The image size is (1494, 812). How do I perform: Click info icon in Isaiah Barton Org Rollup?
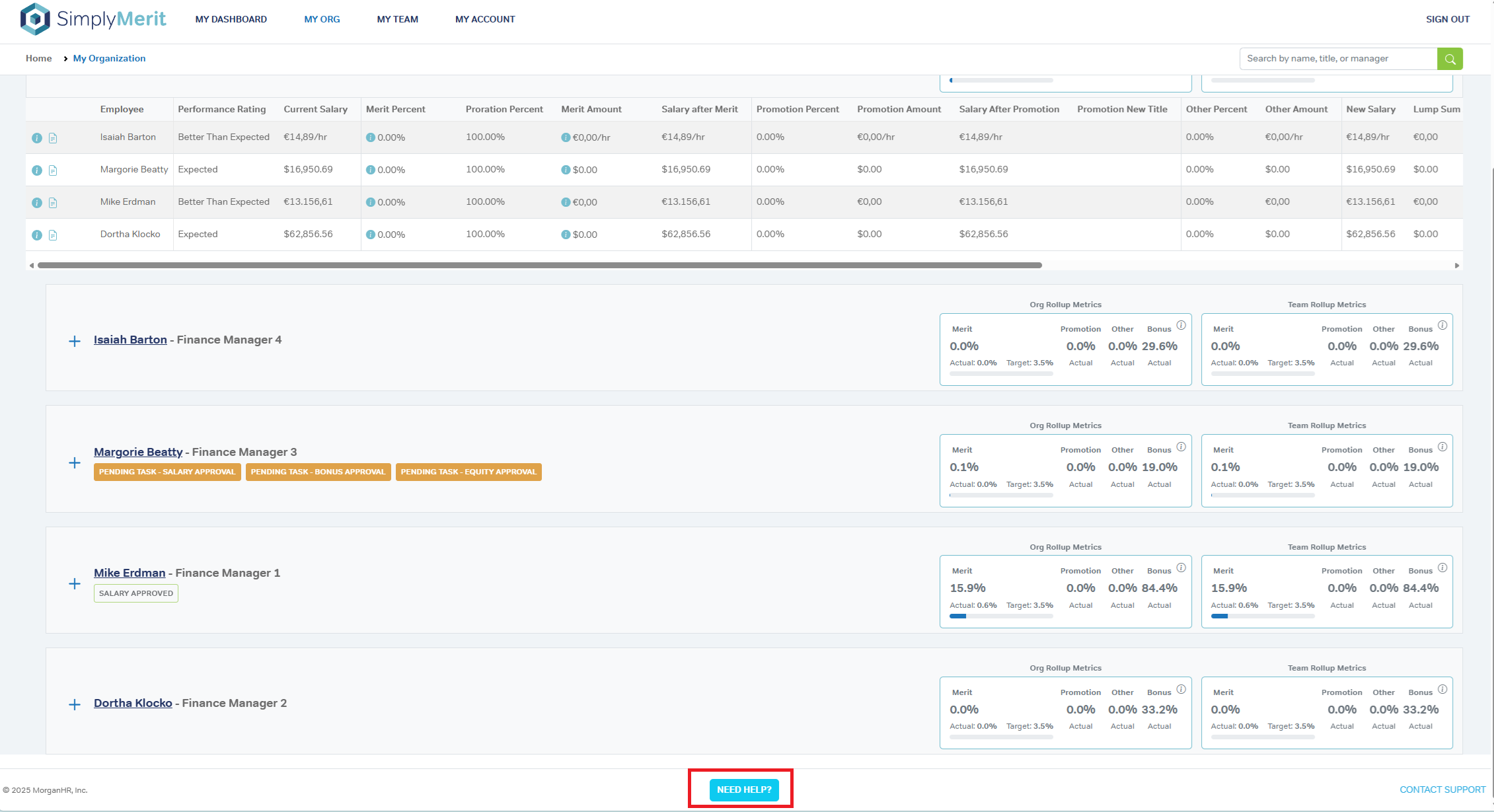1181,325
